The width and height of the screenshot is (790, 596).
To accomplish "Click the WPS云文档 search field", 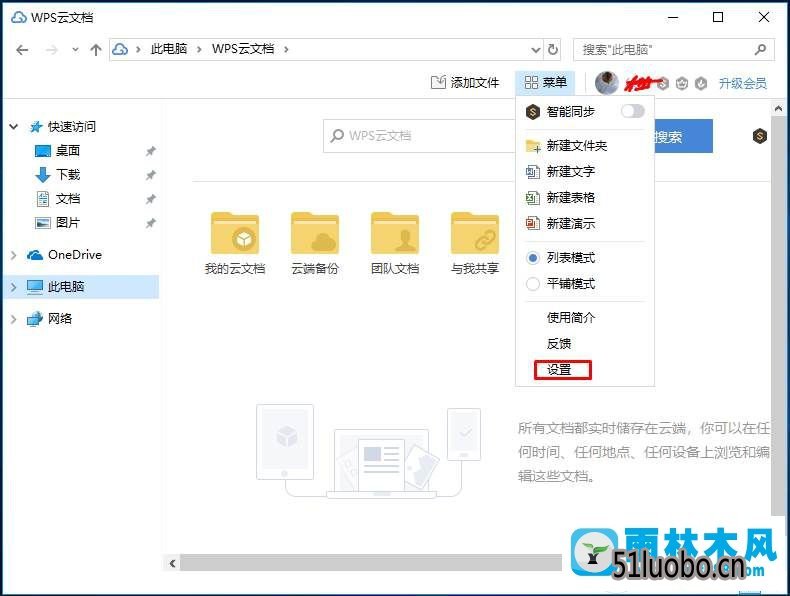I will click(421, 136).
